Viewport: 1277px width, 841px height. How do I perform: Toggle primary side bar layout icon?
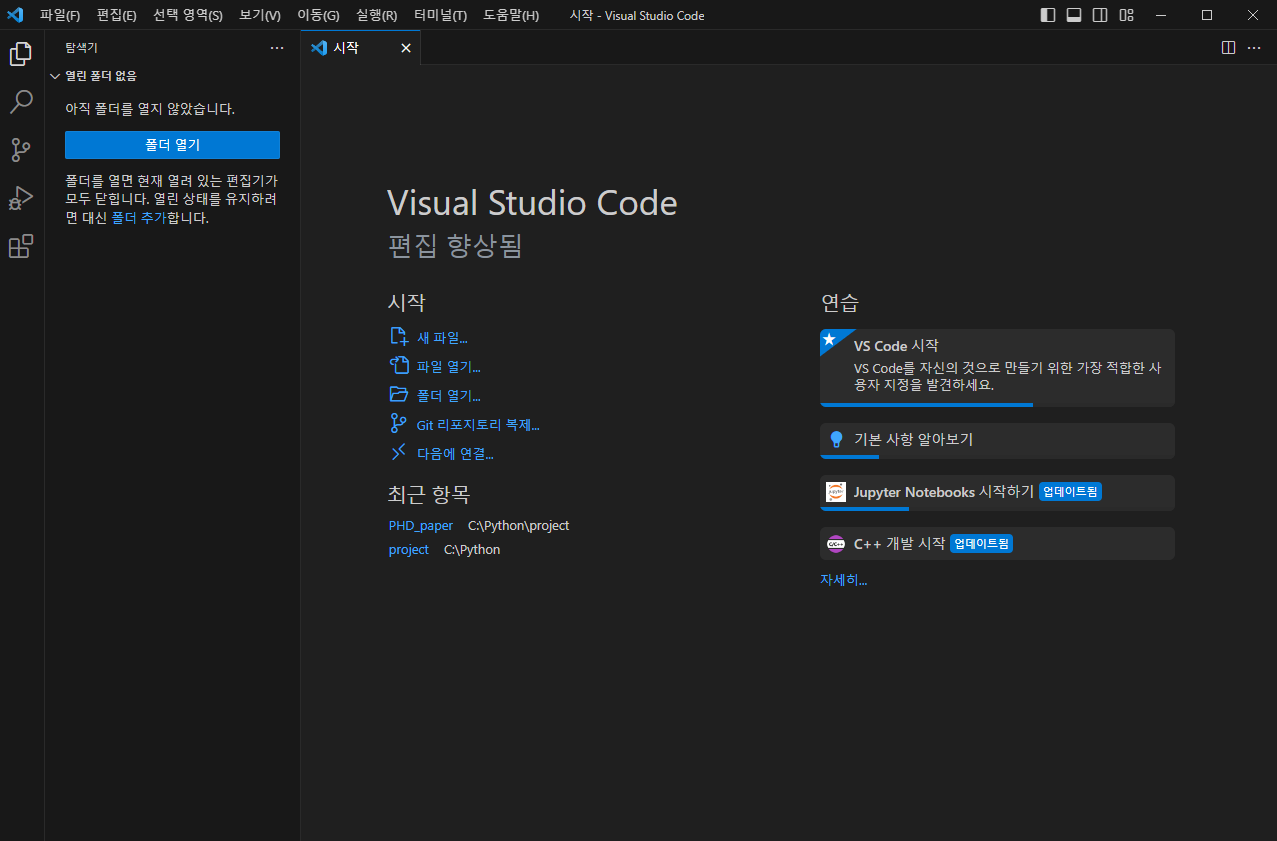click(1048, 15)
